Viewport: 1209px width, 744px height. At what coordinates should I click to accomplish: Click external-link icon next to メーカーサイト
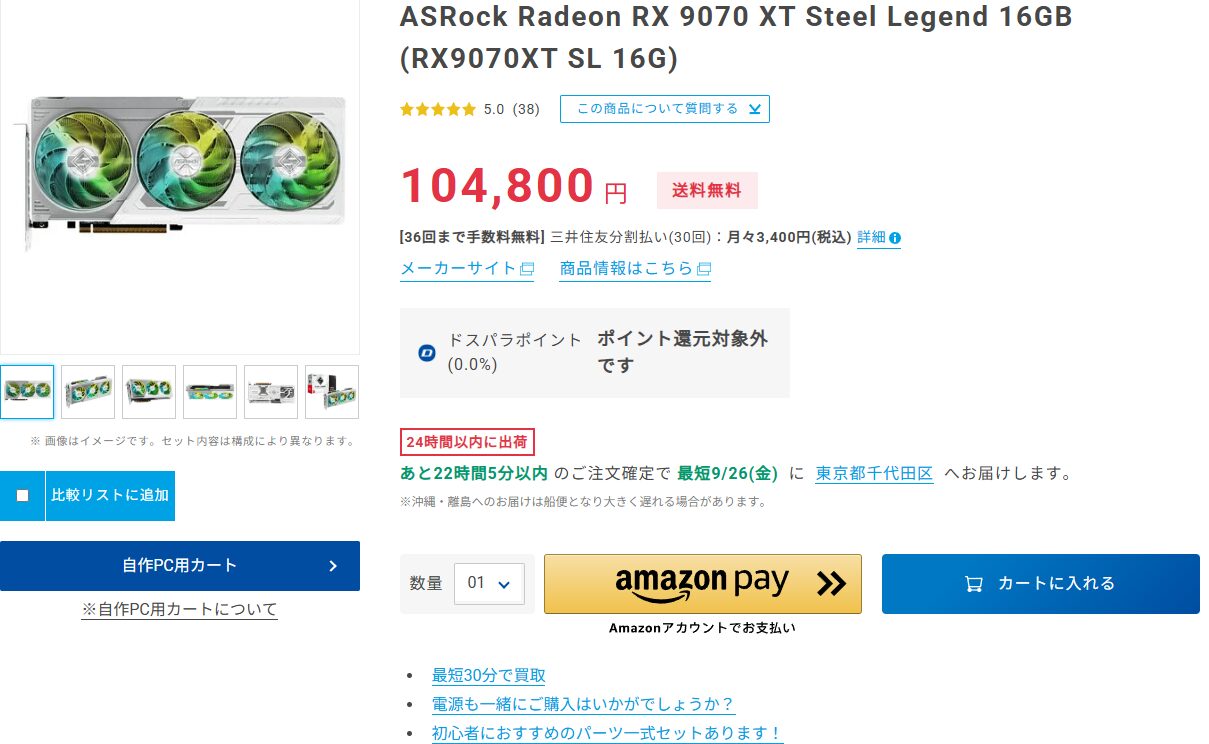click(527, 269)
